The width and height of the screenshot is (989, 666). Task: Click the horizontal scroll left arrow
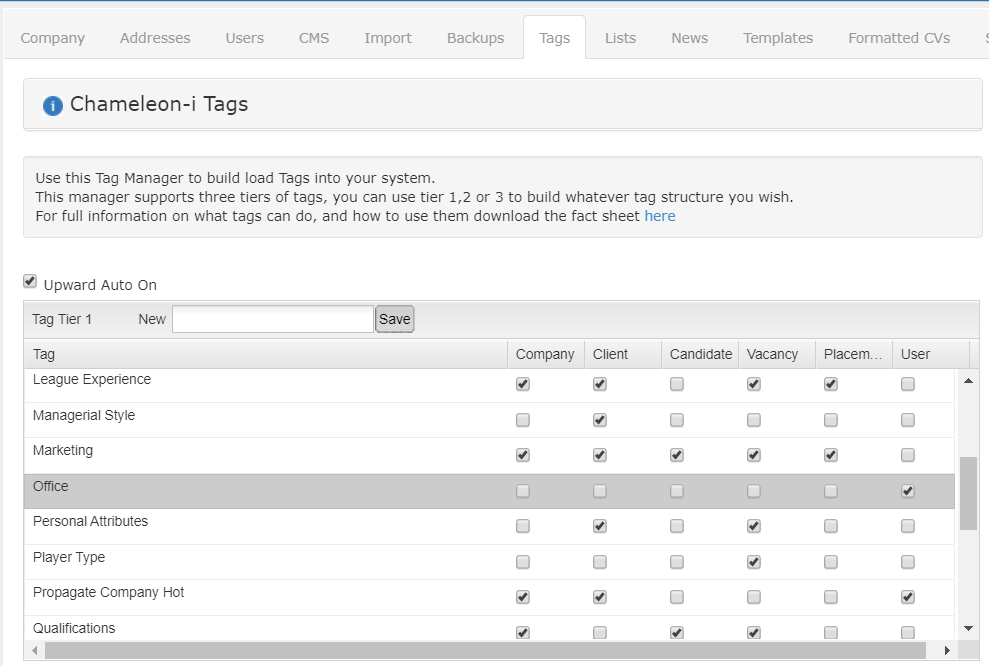pos(34,650)
